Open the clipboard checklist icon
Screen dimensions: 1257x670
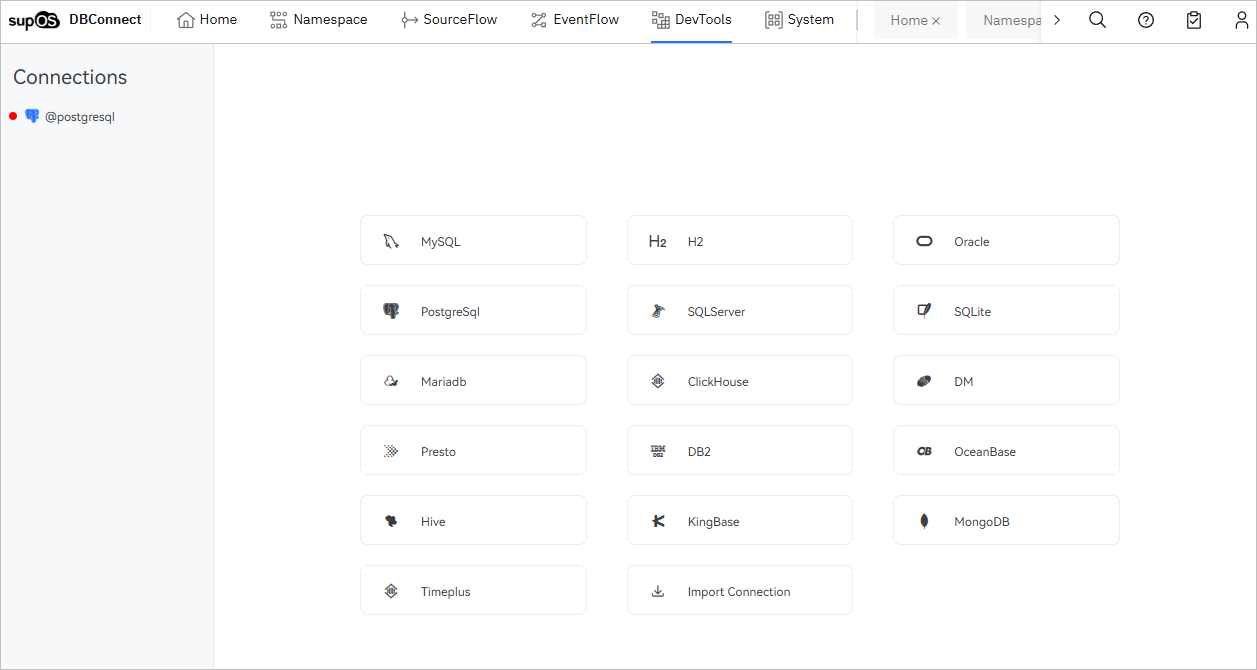point(1194,20)
